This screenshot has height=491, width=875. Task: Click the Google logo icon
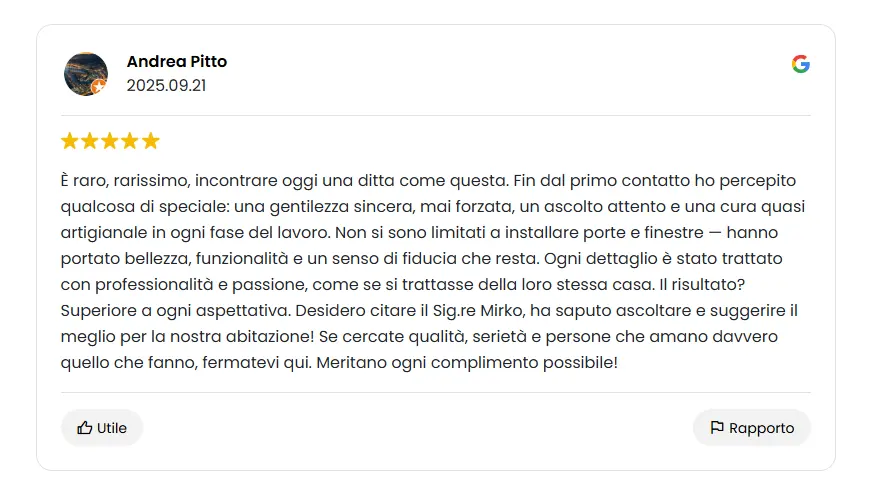[x=801, y=64]
